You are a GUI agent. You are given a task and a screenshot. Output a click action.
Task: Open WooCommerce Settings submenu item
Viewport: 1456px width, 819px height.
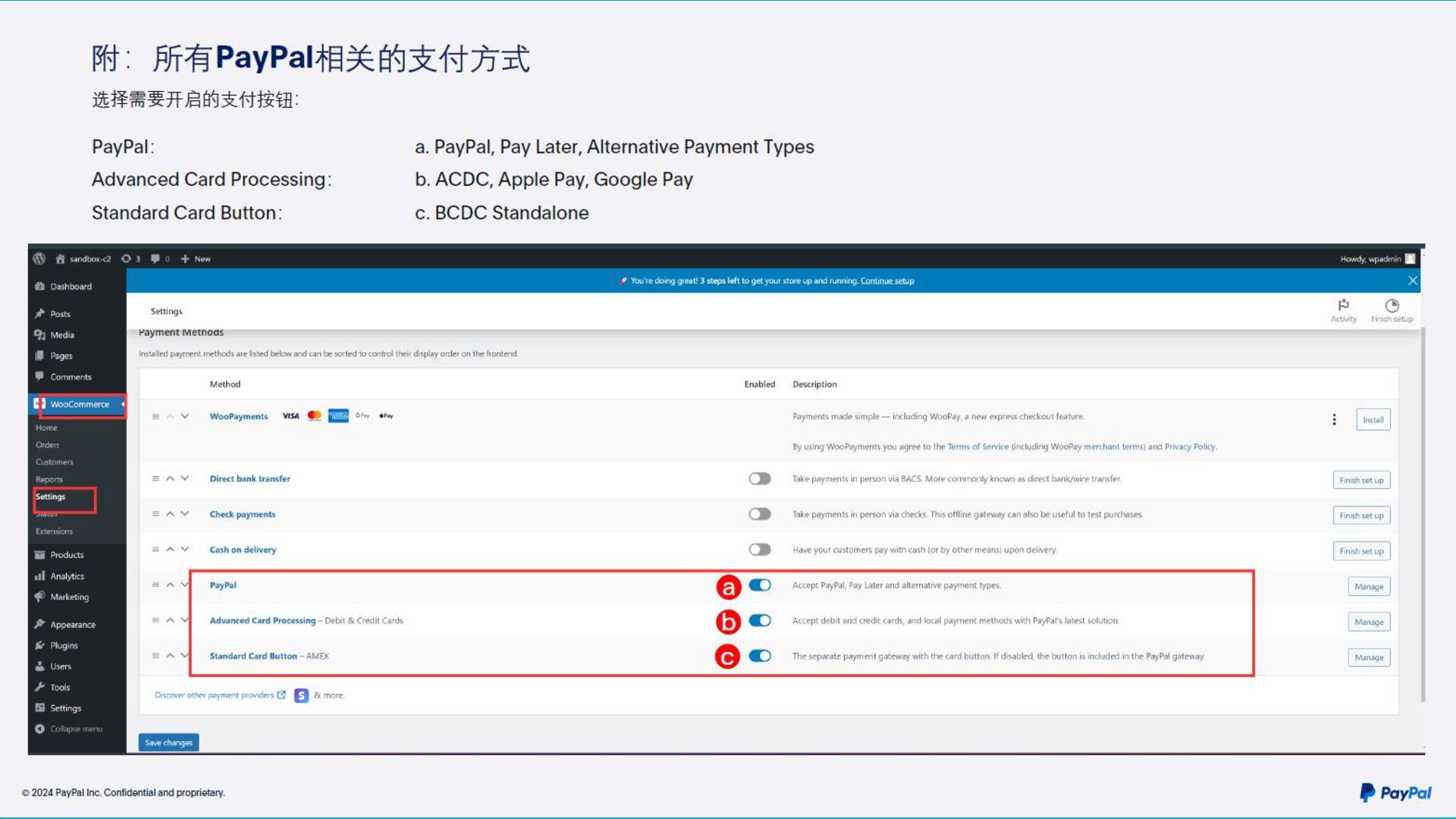(51, 497)
